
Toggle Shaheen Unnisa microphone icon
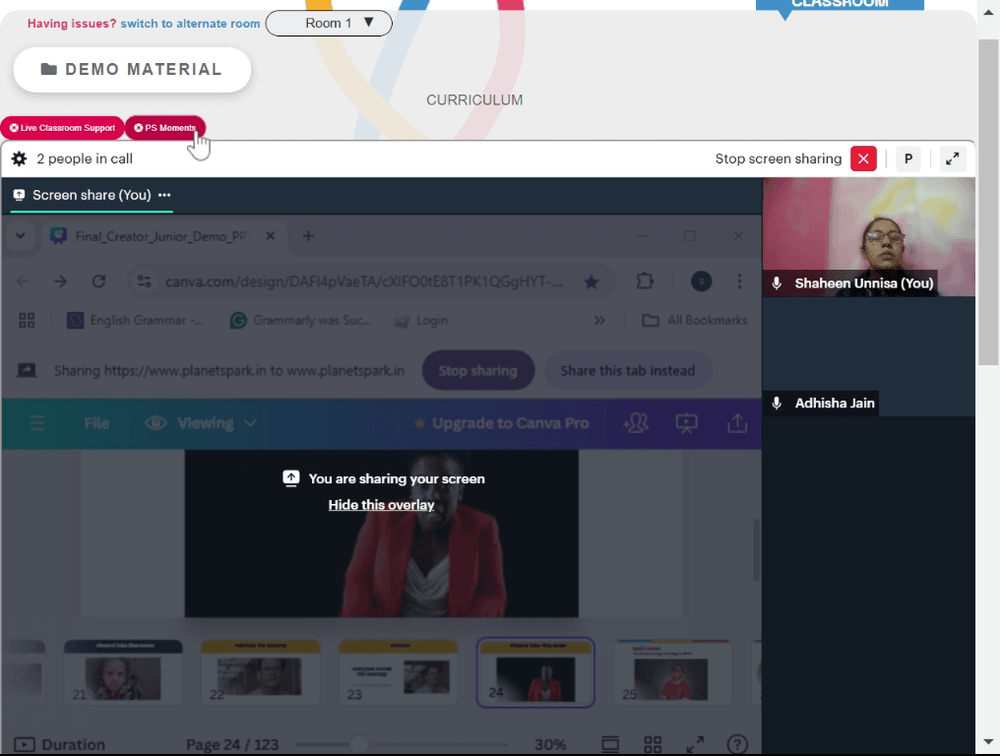[x=776, y=283]
